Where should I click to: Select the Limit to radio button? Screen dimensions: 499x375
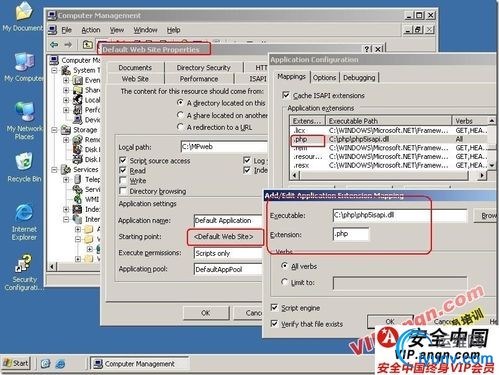[x=284, y=282]
